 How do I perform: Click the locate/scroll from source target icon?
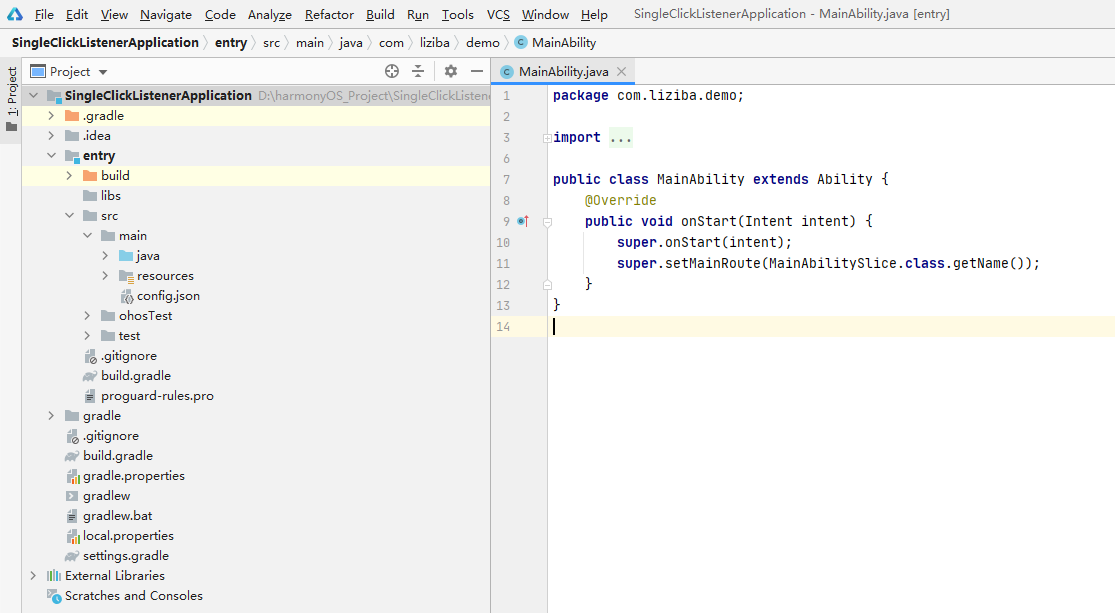pos(392,71)
